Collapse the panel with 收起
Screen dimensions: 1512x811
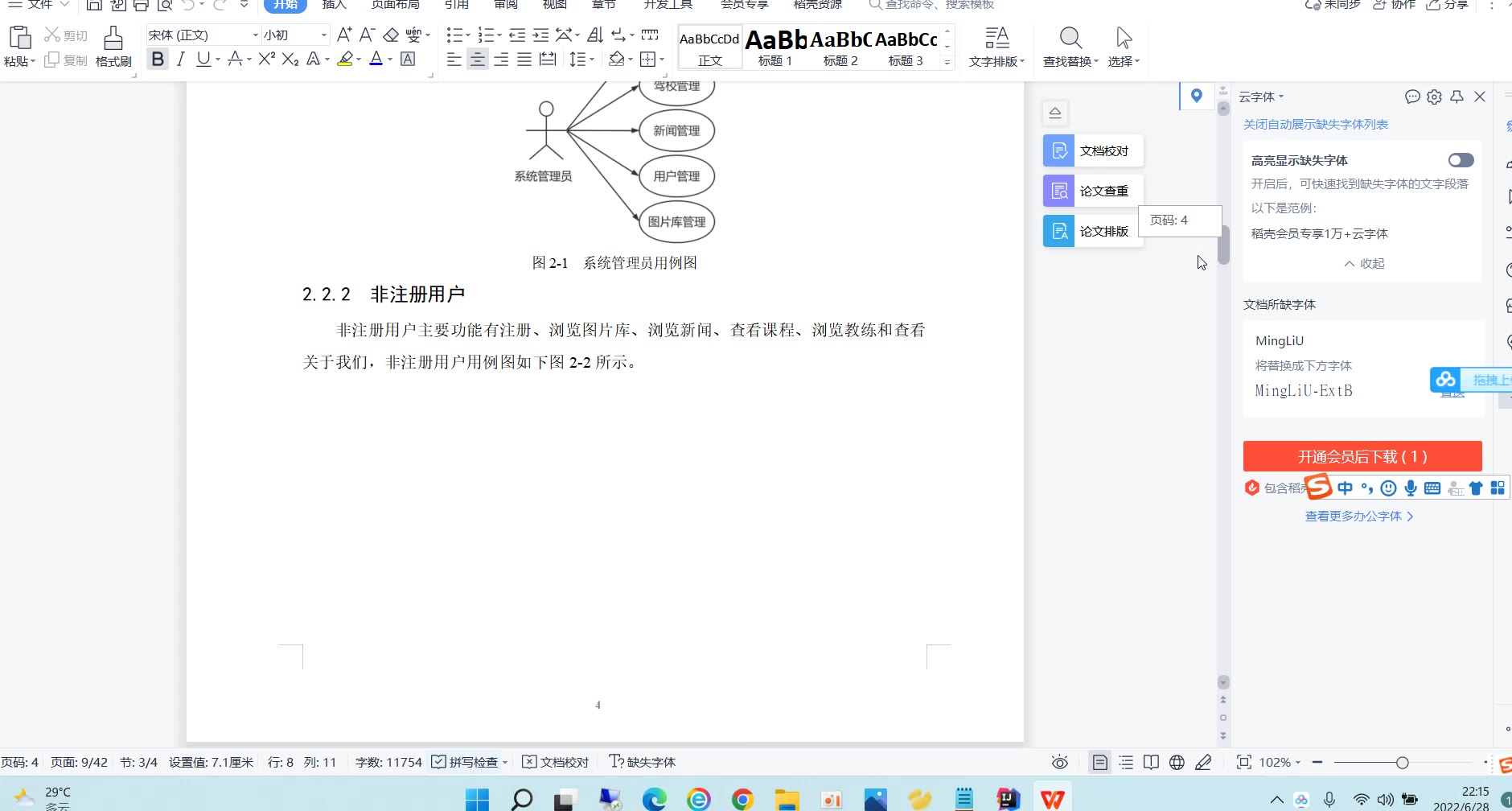tap(1364, 263)
